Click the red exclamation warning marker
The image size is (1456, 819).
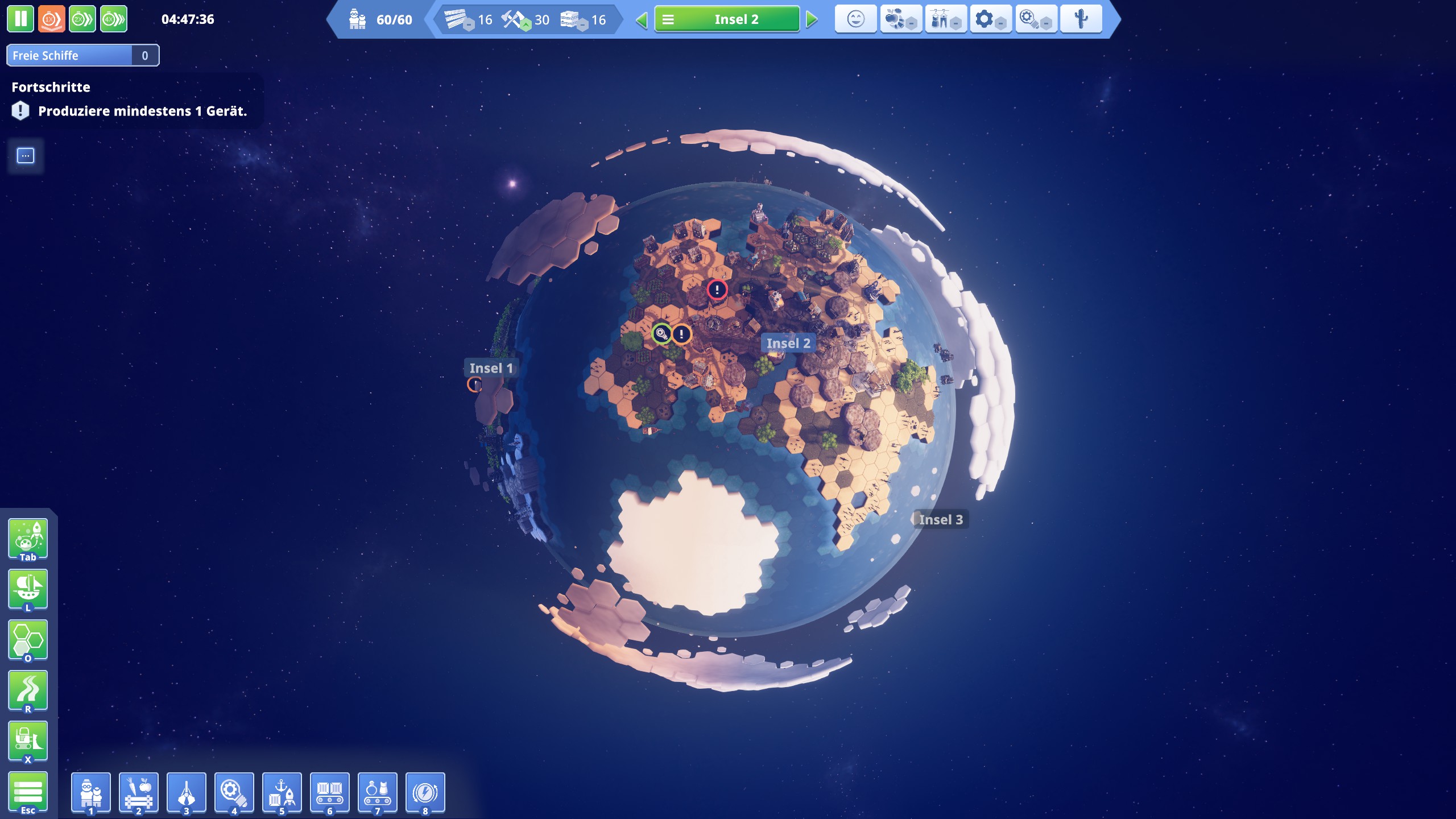[x=717, y=289]
